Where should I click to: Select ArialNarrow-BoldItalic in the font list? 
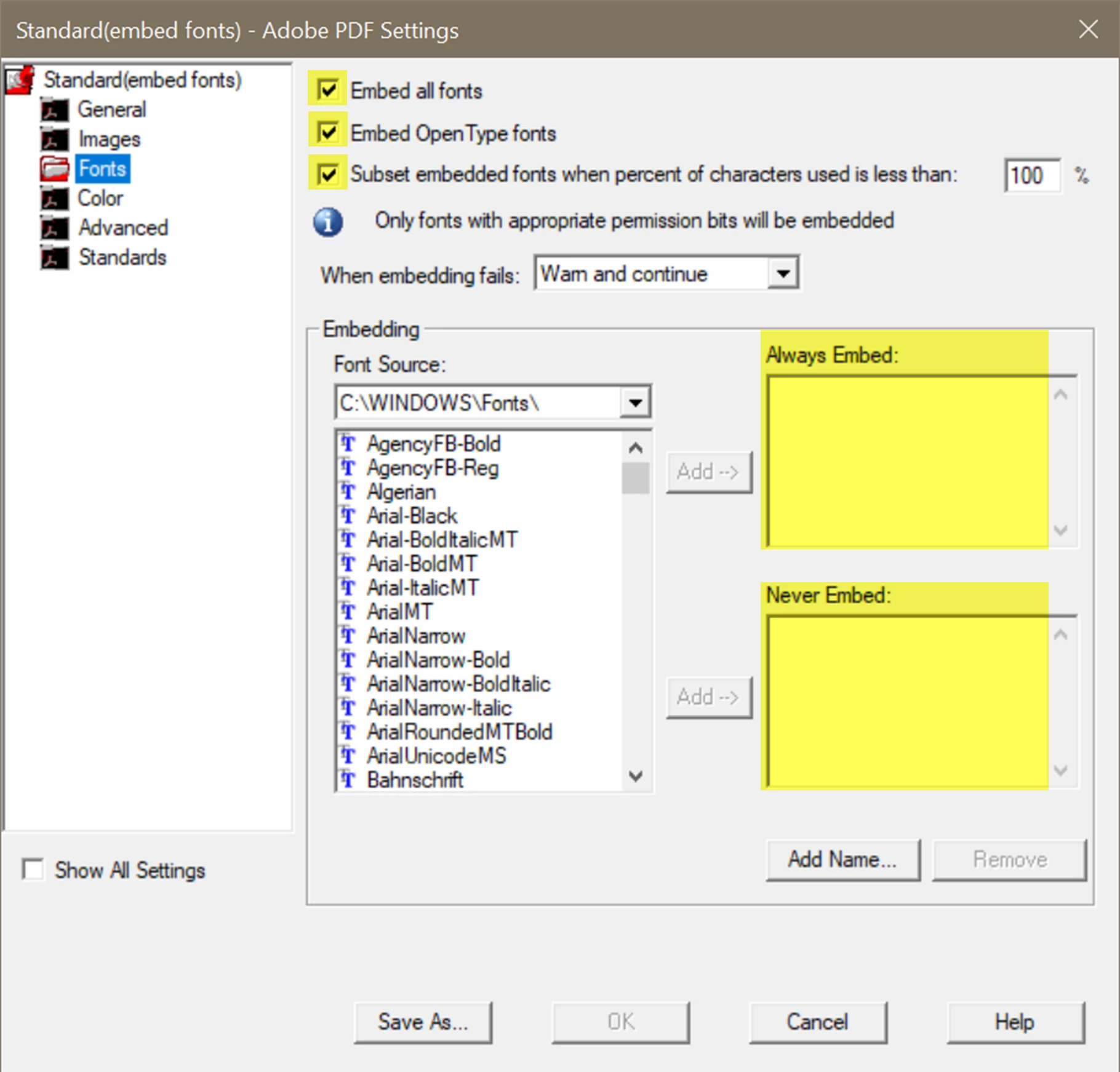(458, 684)
